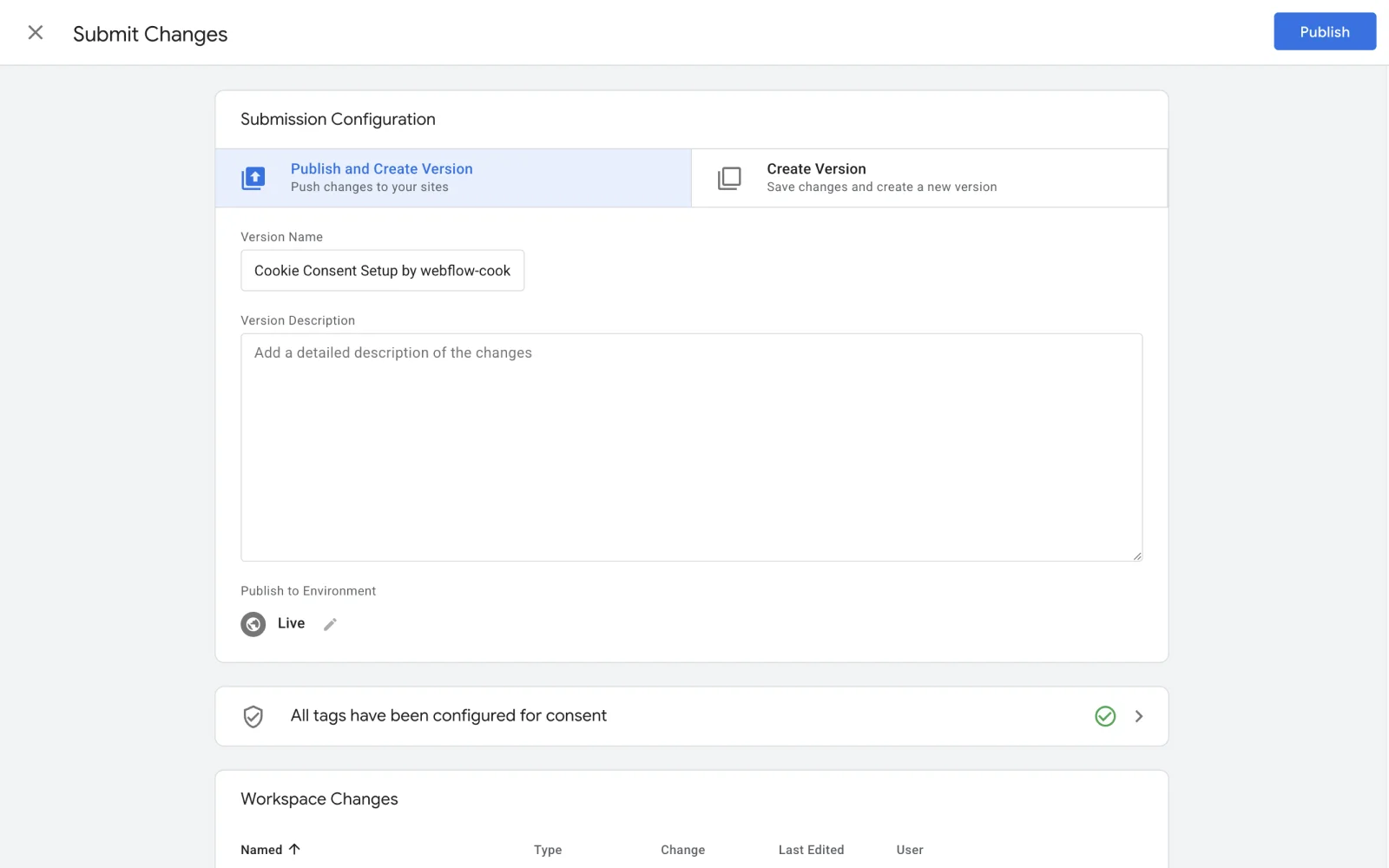The width and height of the screenshot is (1389, 868).
Task: Click the Create Version stacked-squares icon
Action: [x=729, y=178]
